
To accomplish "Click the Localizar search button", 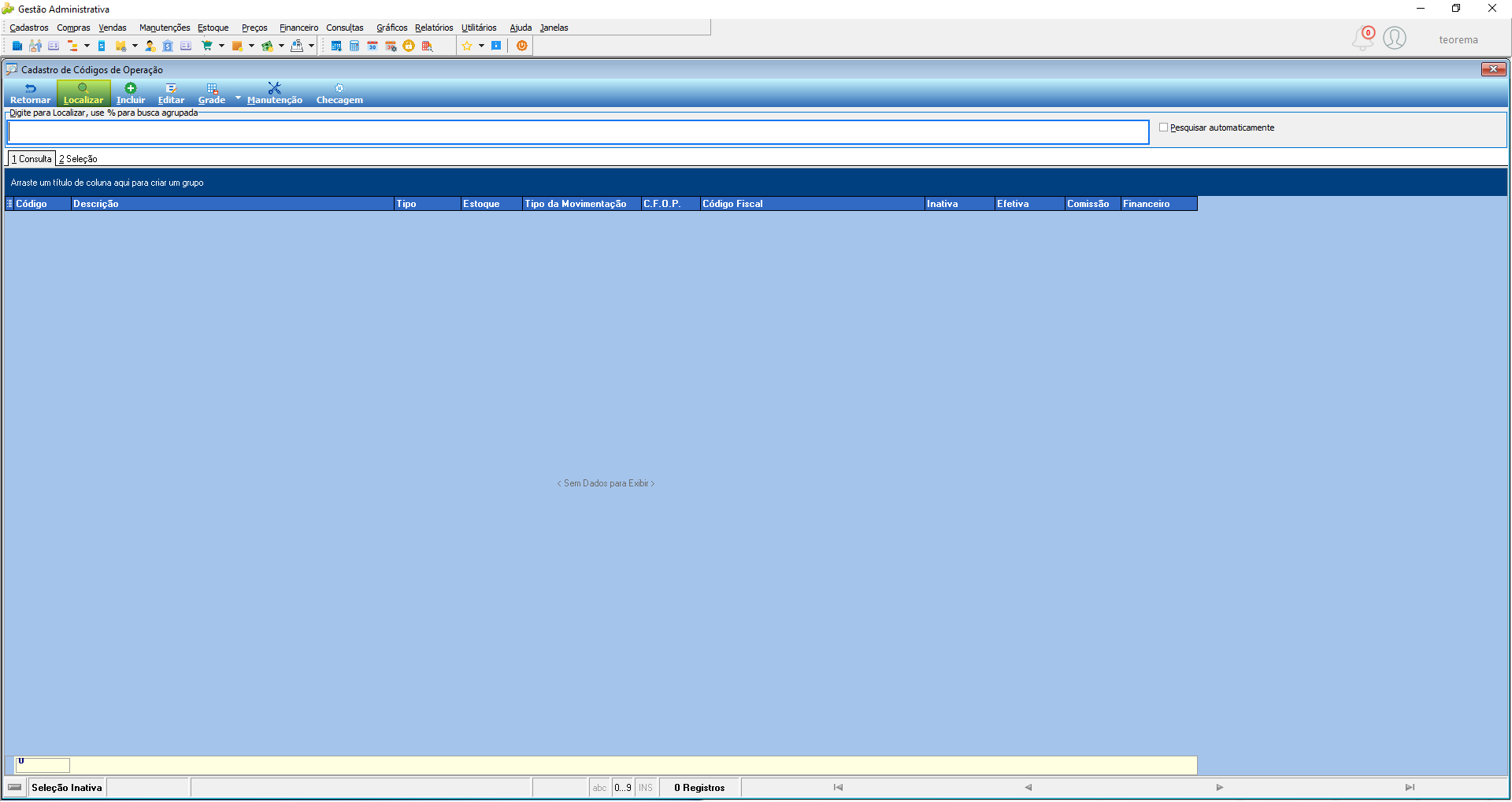I will coord(83,94).
